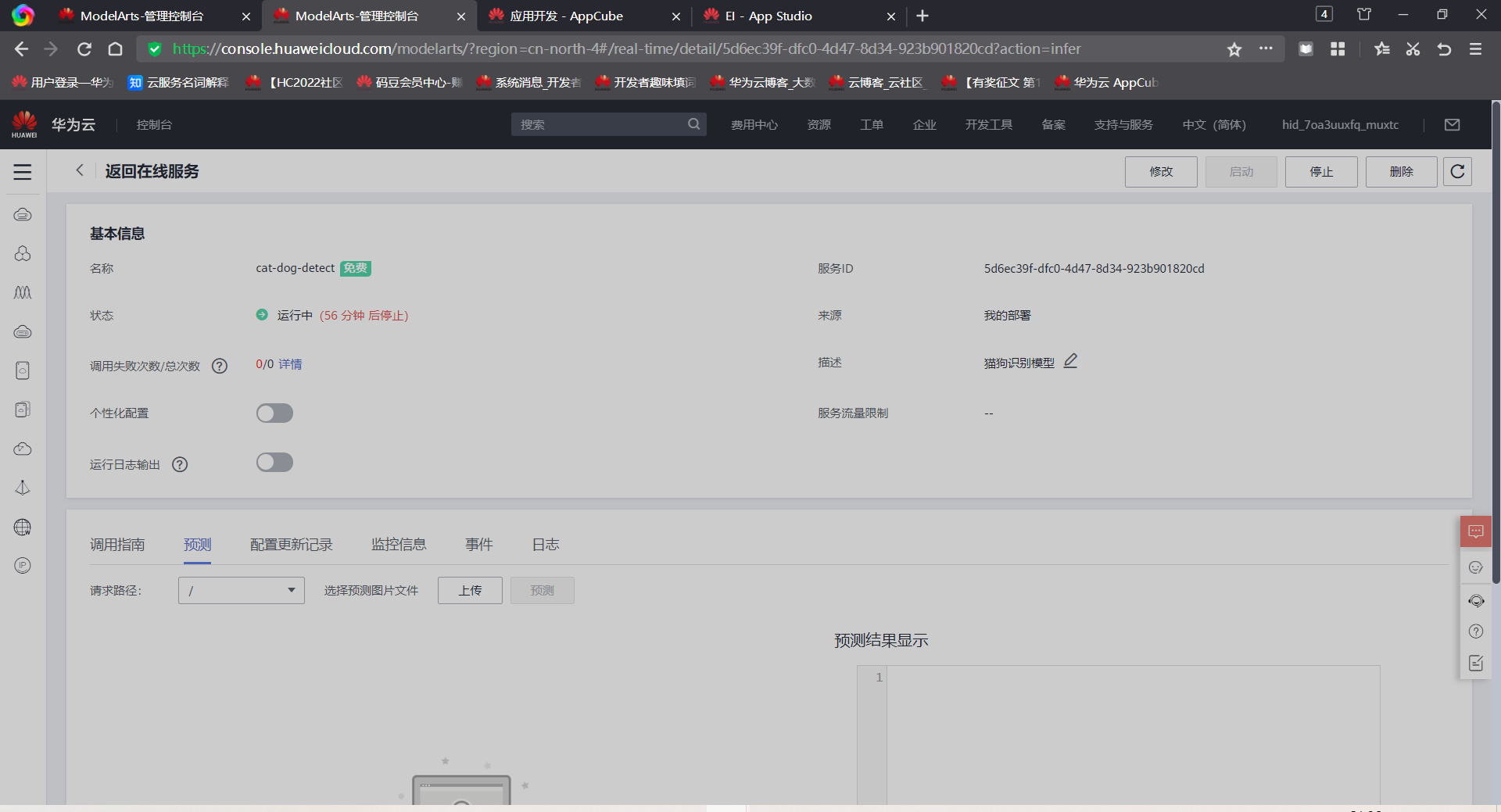Switch to the 日志 tab
The image size is (1501, 812).
[x=546, y=545]
